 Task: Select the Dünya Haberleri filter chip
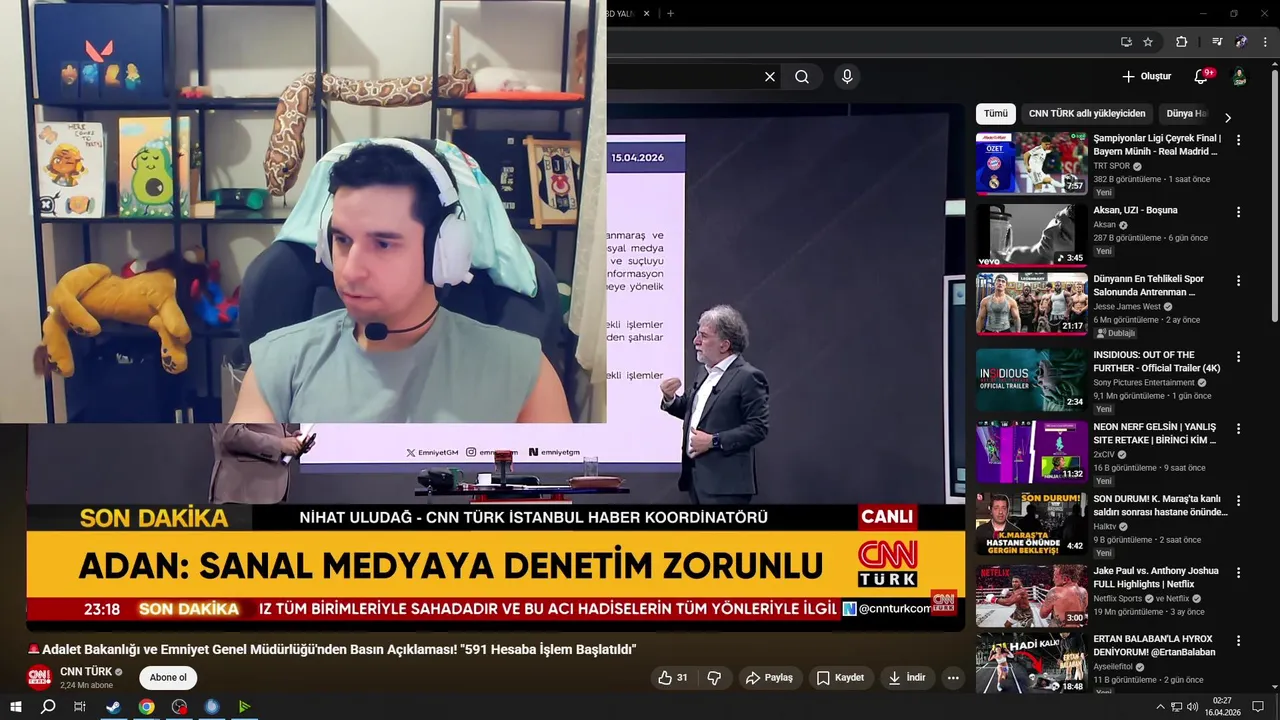tap(1187, 114)
